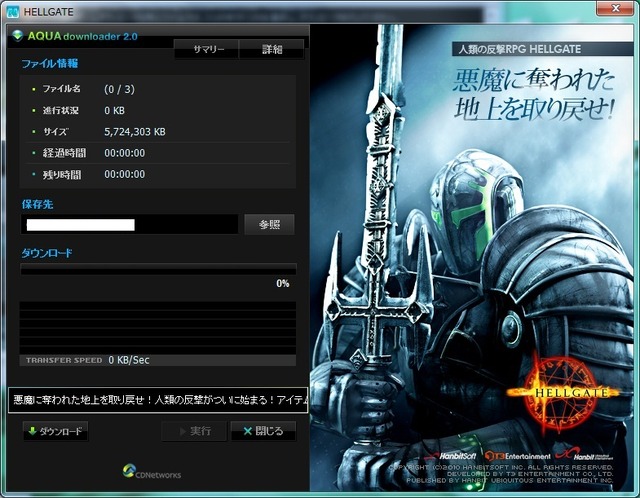The height and width of the screenshot is (498, 640).
Task: Click the 残り時間 remaining time value
Action: pyautogui.click(x=124, y=174)
